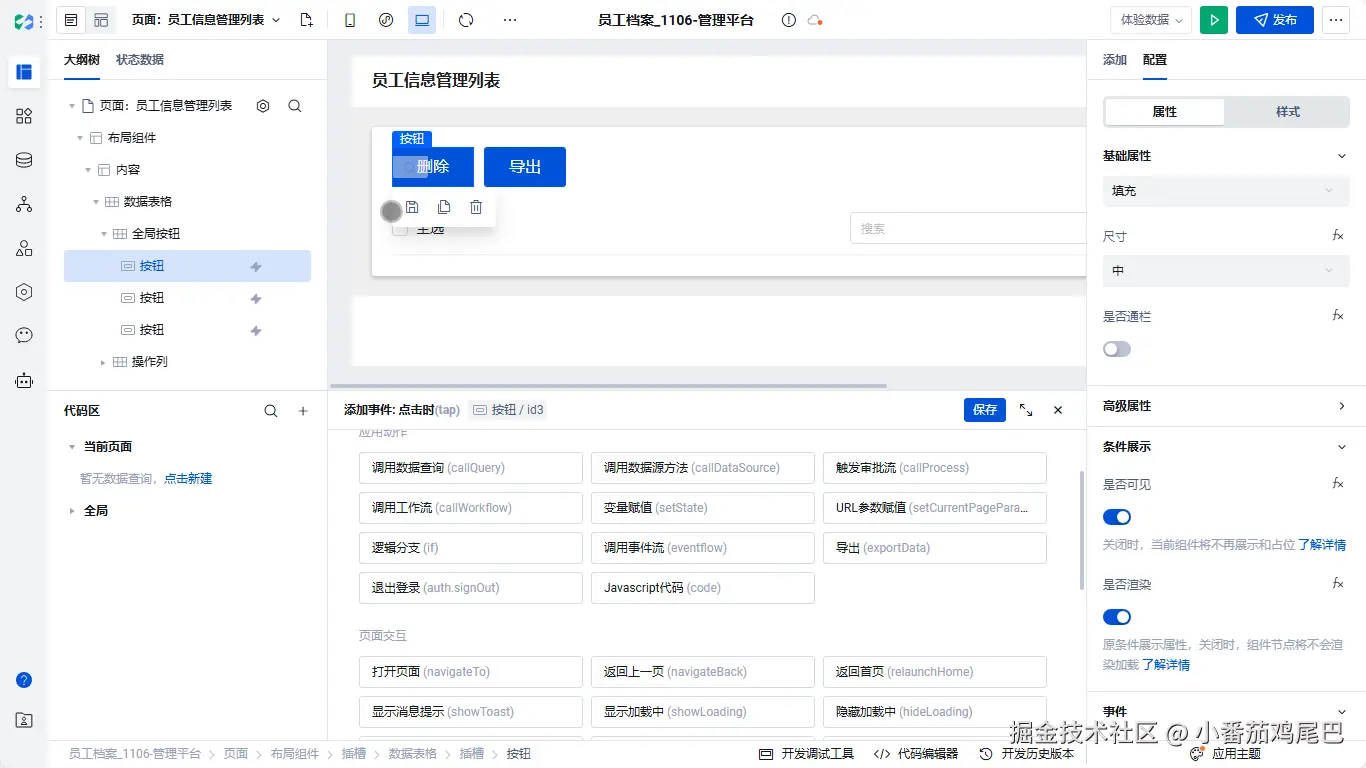Open the data source database icon in sidebar
Image resolution: width=1366 pixels, height=768 pixels.
(x=24, y=160)
